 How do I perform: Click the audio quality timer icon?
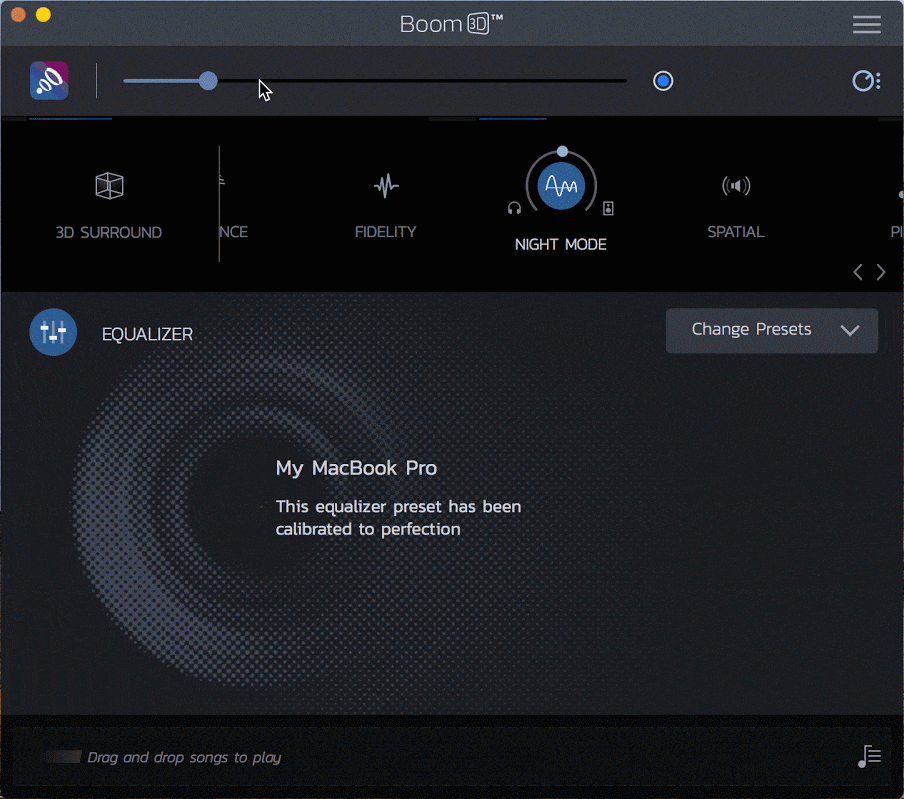864,80
